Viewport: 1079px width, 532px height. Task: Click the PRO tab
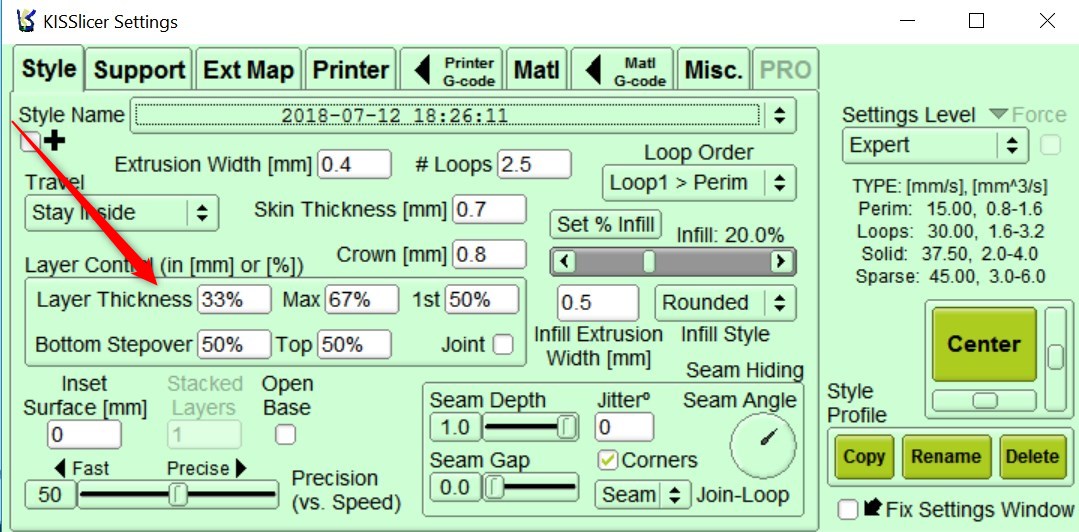click(x=785, y=70)
